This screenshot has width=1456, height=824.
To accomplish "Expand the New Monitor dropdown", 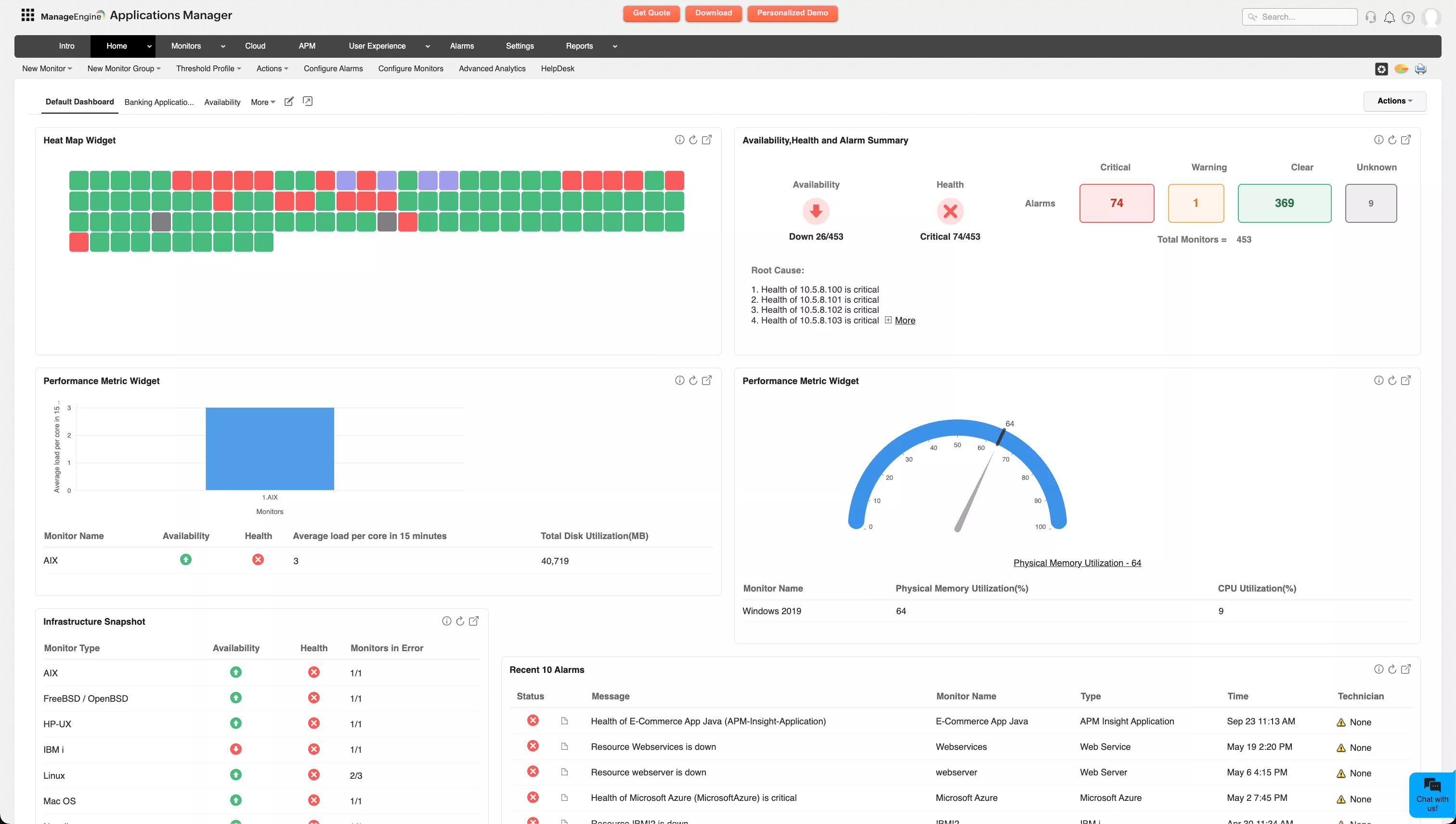I will click(x=47, y=68).
